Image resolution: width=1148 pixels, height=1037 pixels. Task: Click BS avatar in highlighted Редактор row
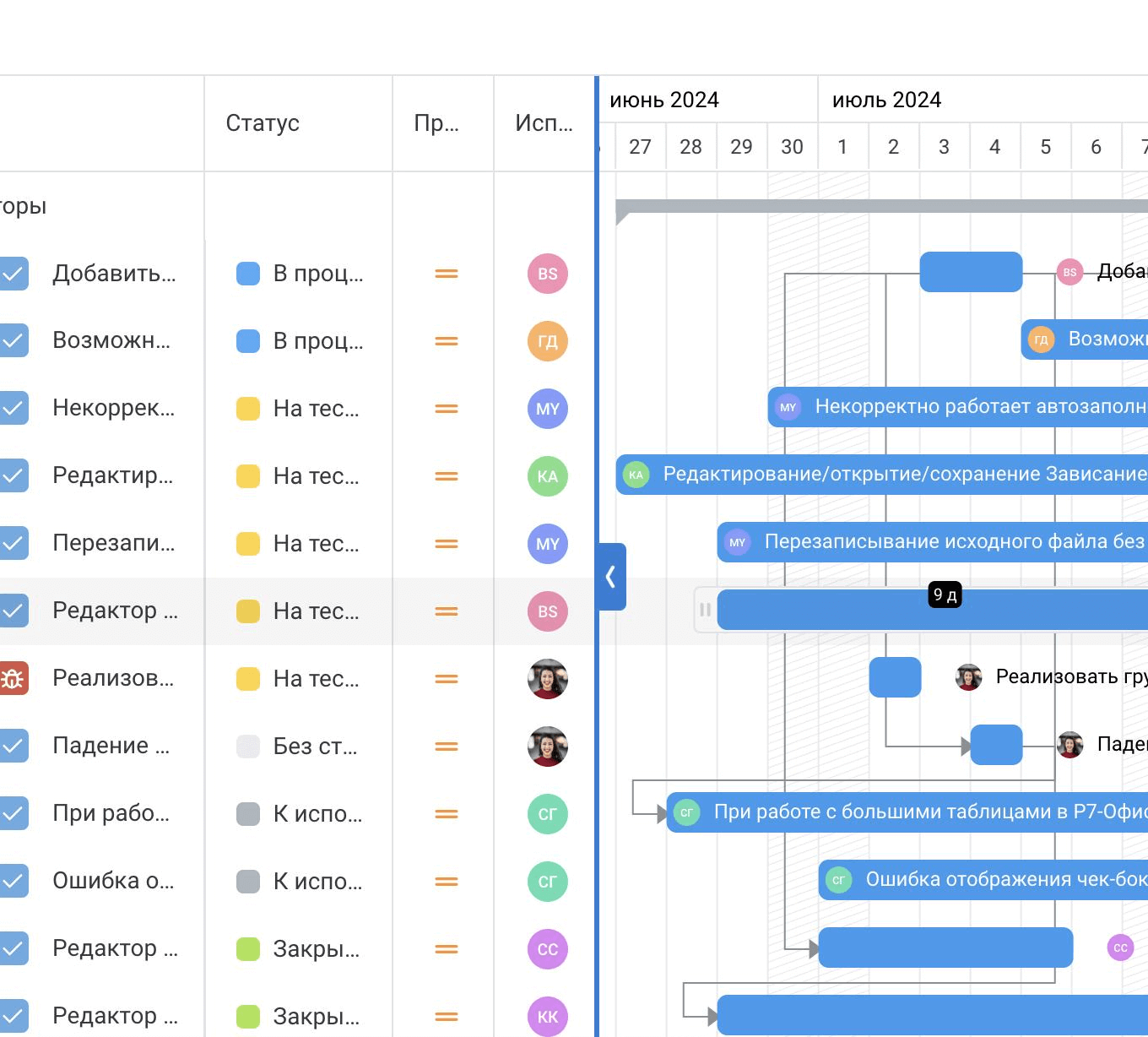[548, 611]
